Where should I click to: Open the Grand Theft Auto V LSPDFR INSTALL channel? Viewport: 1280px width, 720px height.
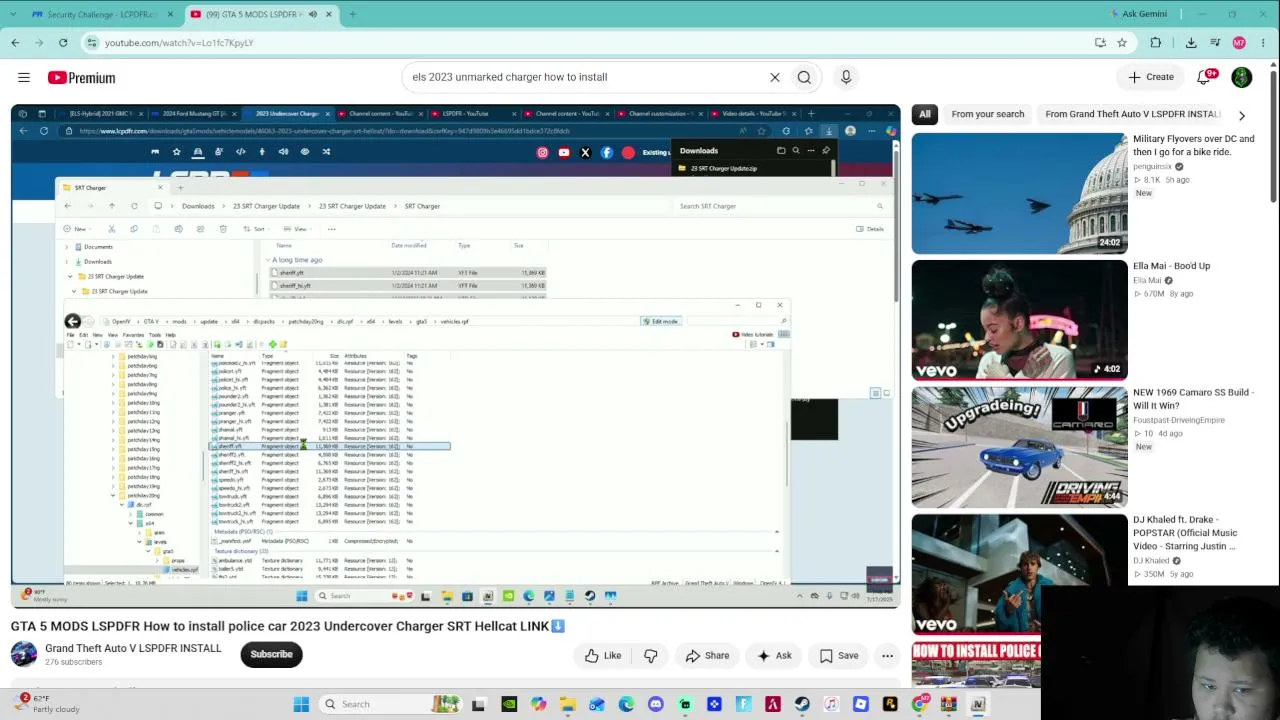133,648
